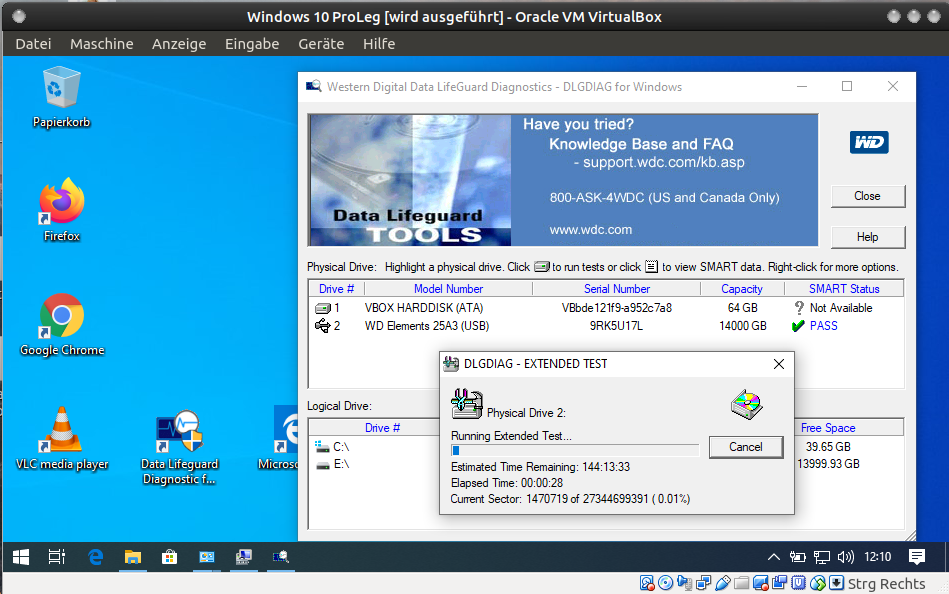Open Papierkorb recycle bin desktop icon
The image size is (949, 594).
[61, 97]
